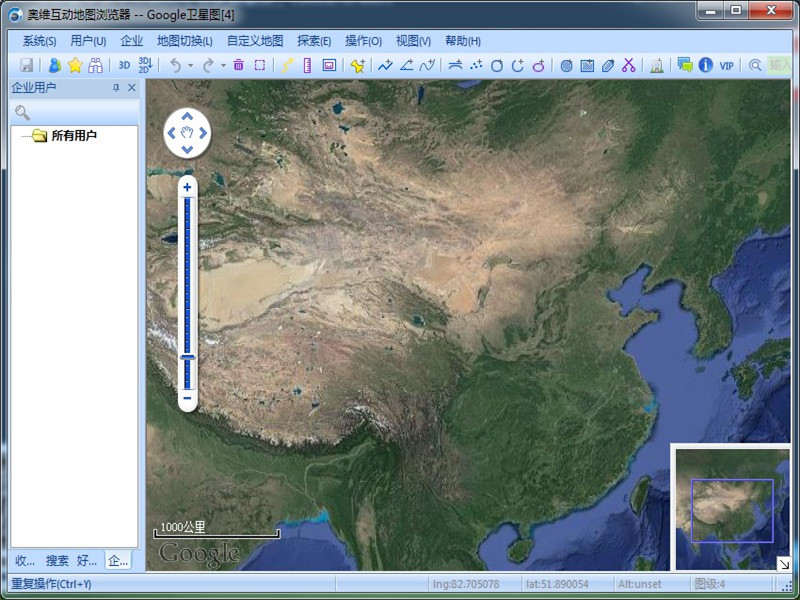The image size is (800, 600).
Task: Click the arc bridge drawing icon
Action: [x=455, y=65]
